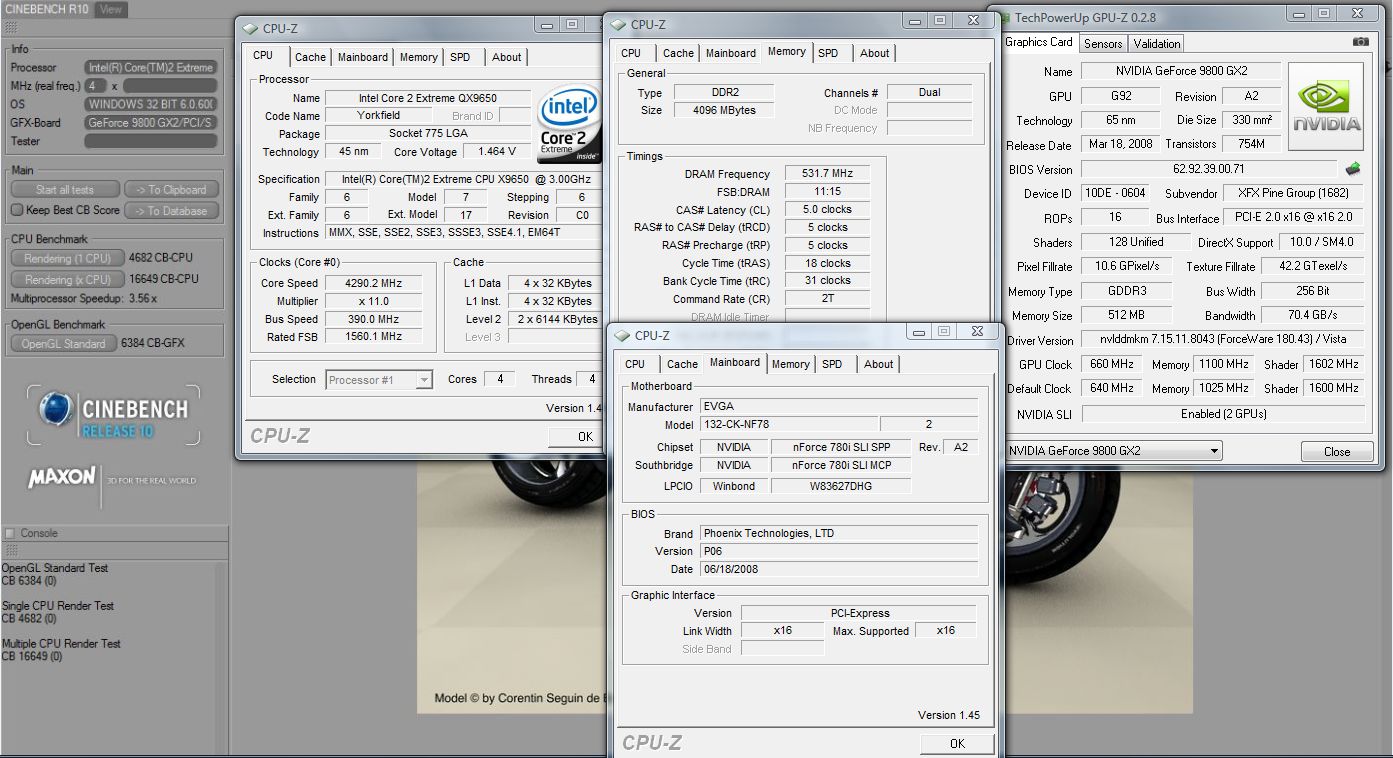The width and height of the screenshot is (1393, 758).
Task: Click the dotted grip icon below Console checkbox
Action: click(12, 551)
